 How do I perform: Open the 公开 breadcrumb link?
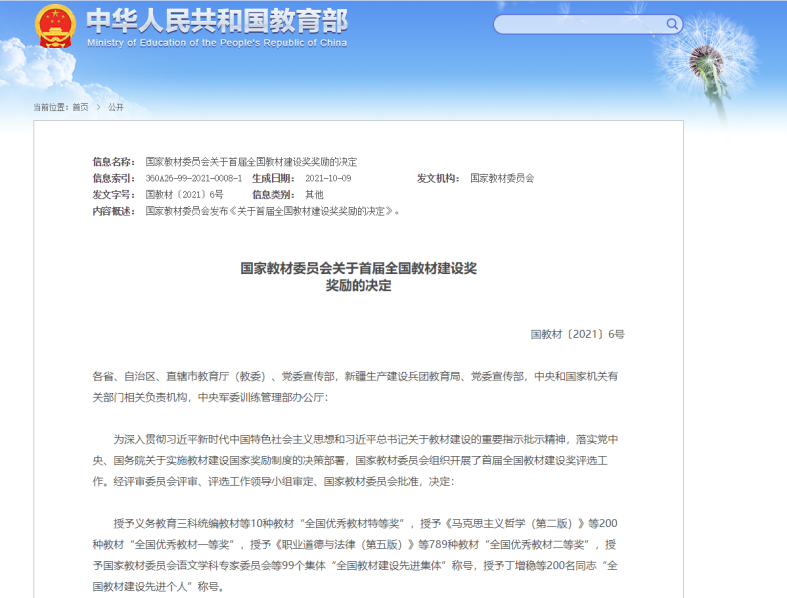(x=116, y=107)
